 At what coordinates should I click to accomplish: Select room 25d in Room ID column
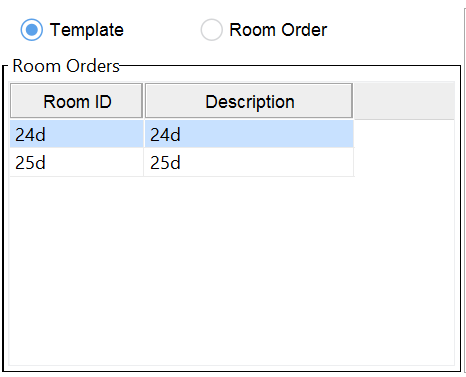click(77, 162)
